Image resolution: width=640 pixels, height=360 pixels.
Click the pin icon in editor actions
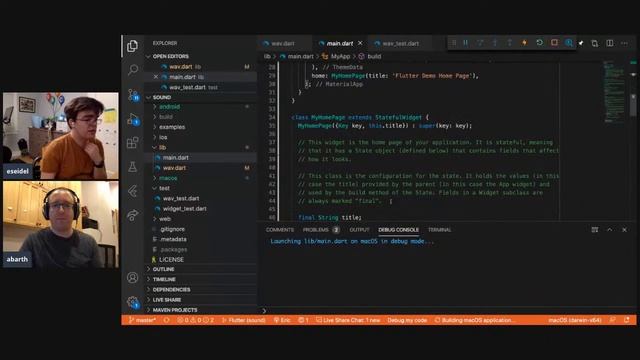581,43
